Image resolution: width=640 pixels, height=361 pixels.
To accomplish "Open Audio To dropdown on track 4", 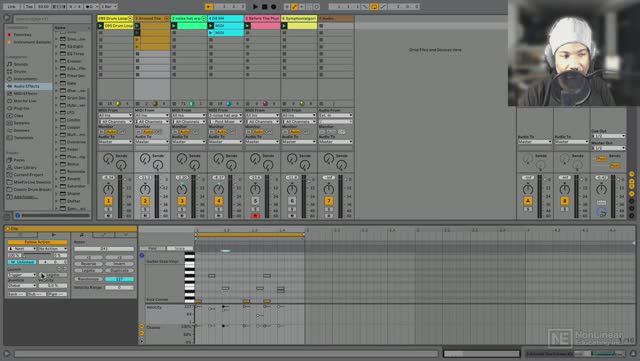I will tap(225, 142).
